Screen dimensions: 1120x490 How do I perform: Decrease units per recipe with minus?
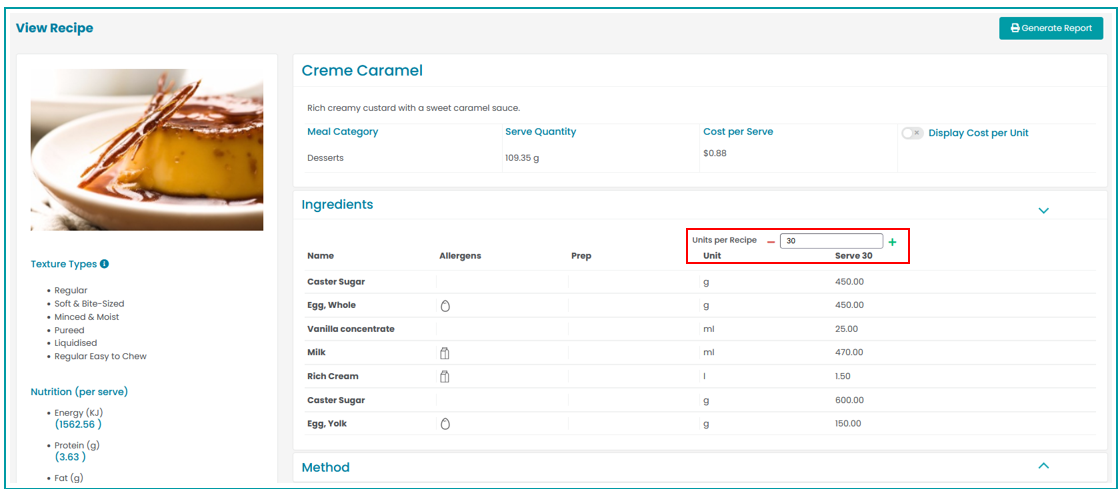point(771,242)
